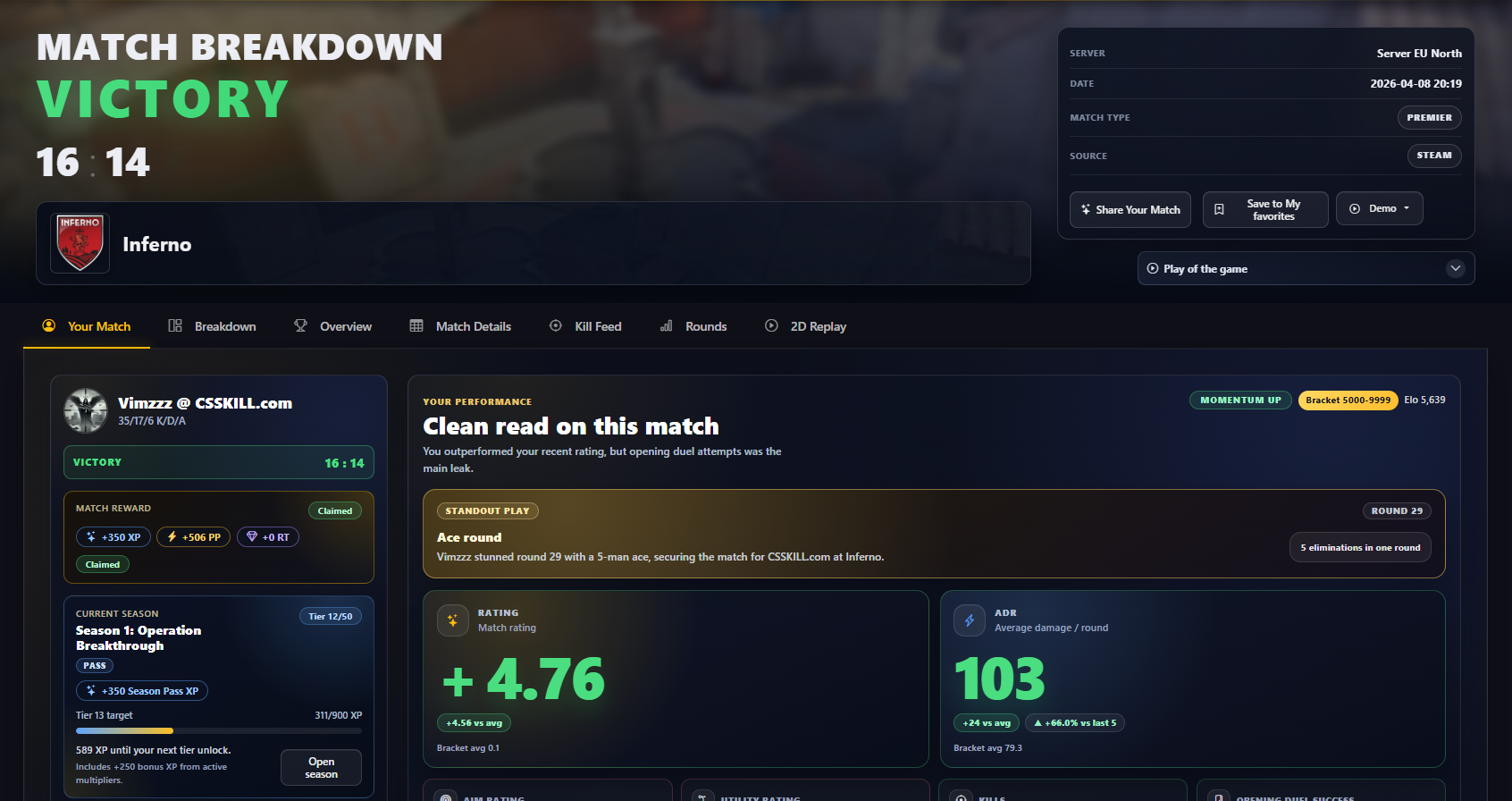Click the sparkle icon on Share Your Match
Viewport: 1512px width, 801px height.
pyautogui.click(x=1086, y=209)
